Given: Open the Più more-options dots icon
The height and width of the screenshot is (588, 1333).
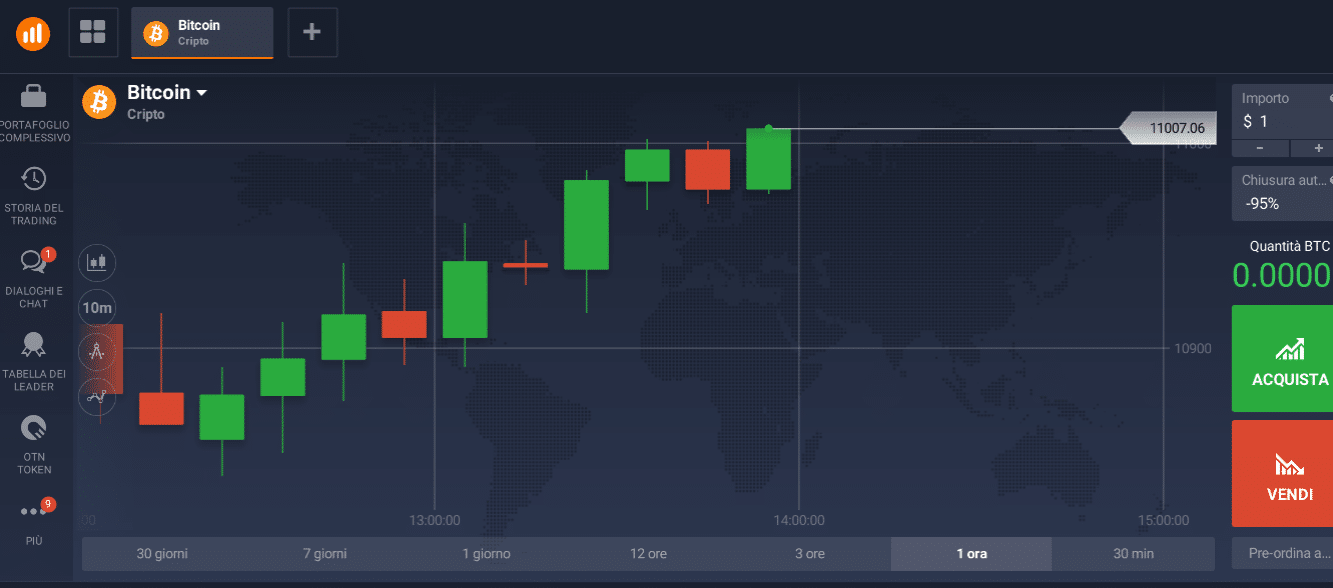Looking at the screenshot, I should click(34, 511).
